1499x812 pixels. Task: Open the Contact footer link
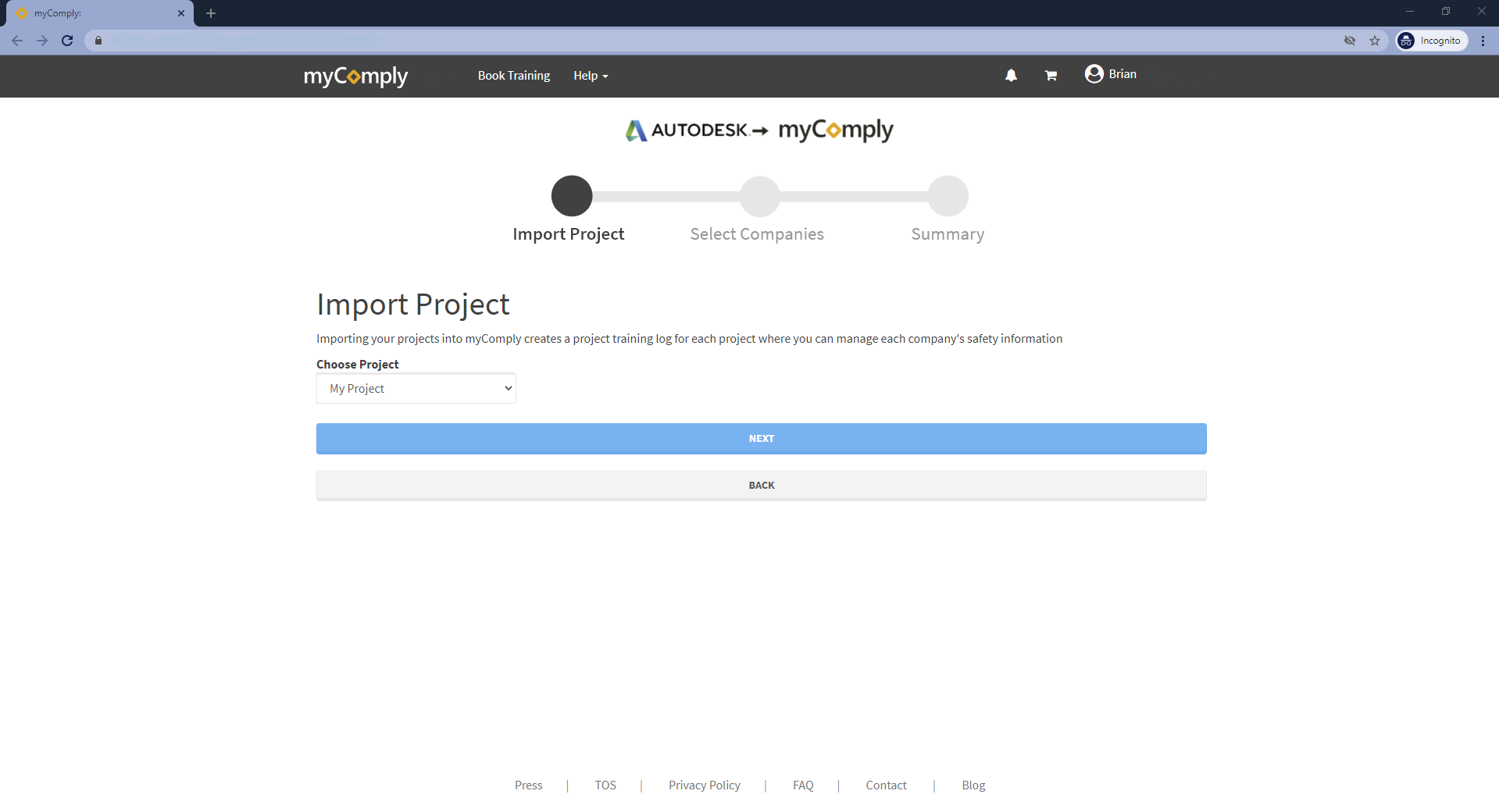point(887,785)
